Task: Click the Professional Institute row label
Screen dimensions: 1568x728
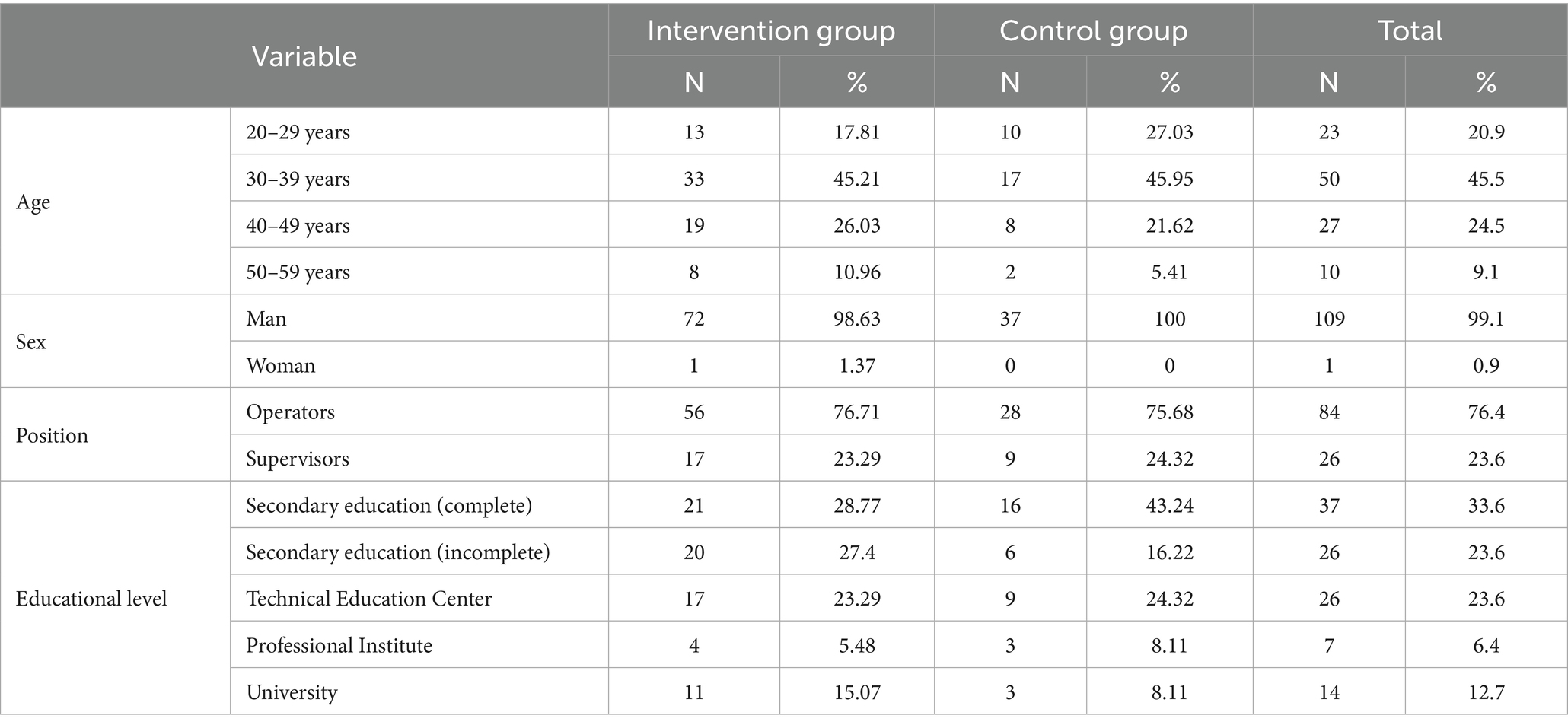Action: tap(339, 646)
